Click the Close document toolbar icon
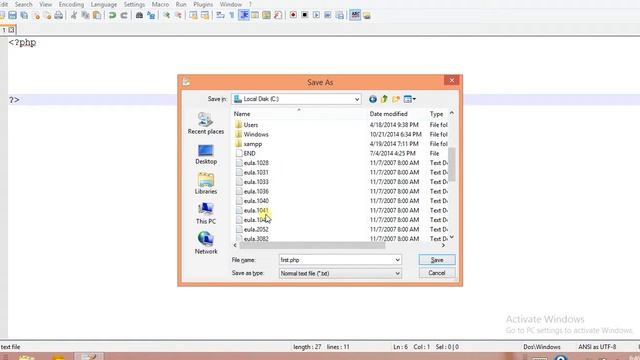Image resolution: width=640 pixels, height=360 pixels. [x=36, y=15]
